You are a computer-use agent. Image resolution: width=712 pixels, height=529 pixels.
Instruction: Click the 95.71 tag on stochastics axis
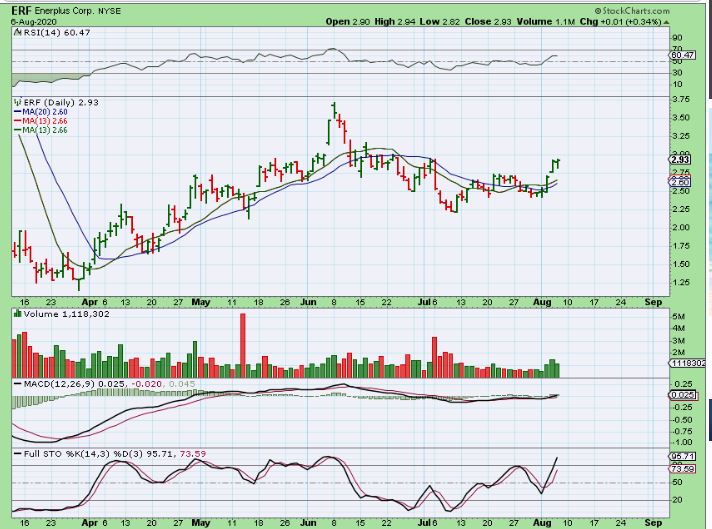[682, 456]
